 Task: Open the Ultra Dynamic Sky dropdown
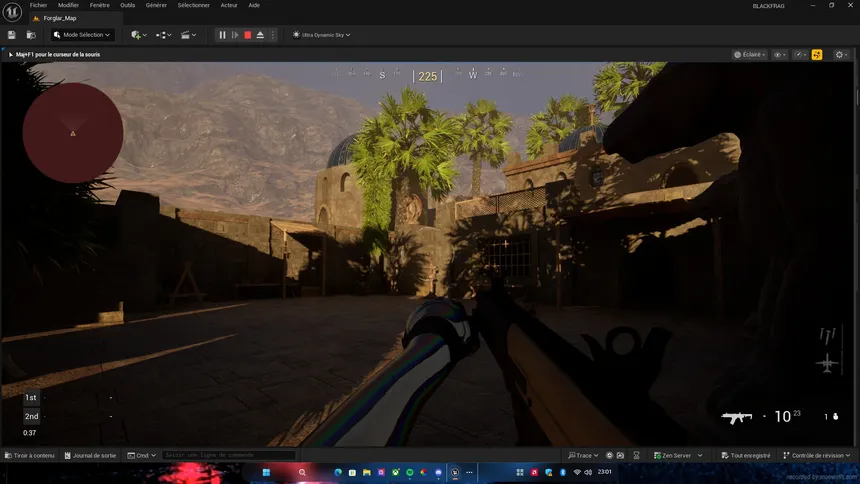[x=320, y=35]
